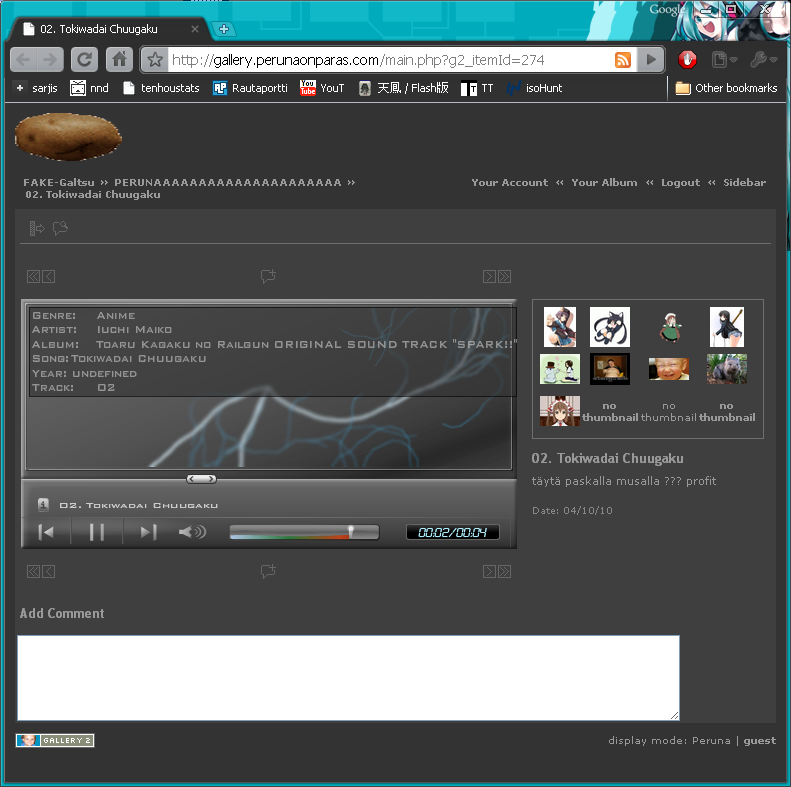The width and height of the screenshot is (791, 787).
Task: Open the Your Album link
Action: [x=604, y=183]
